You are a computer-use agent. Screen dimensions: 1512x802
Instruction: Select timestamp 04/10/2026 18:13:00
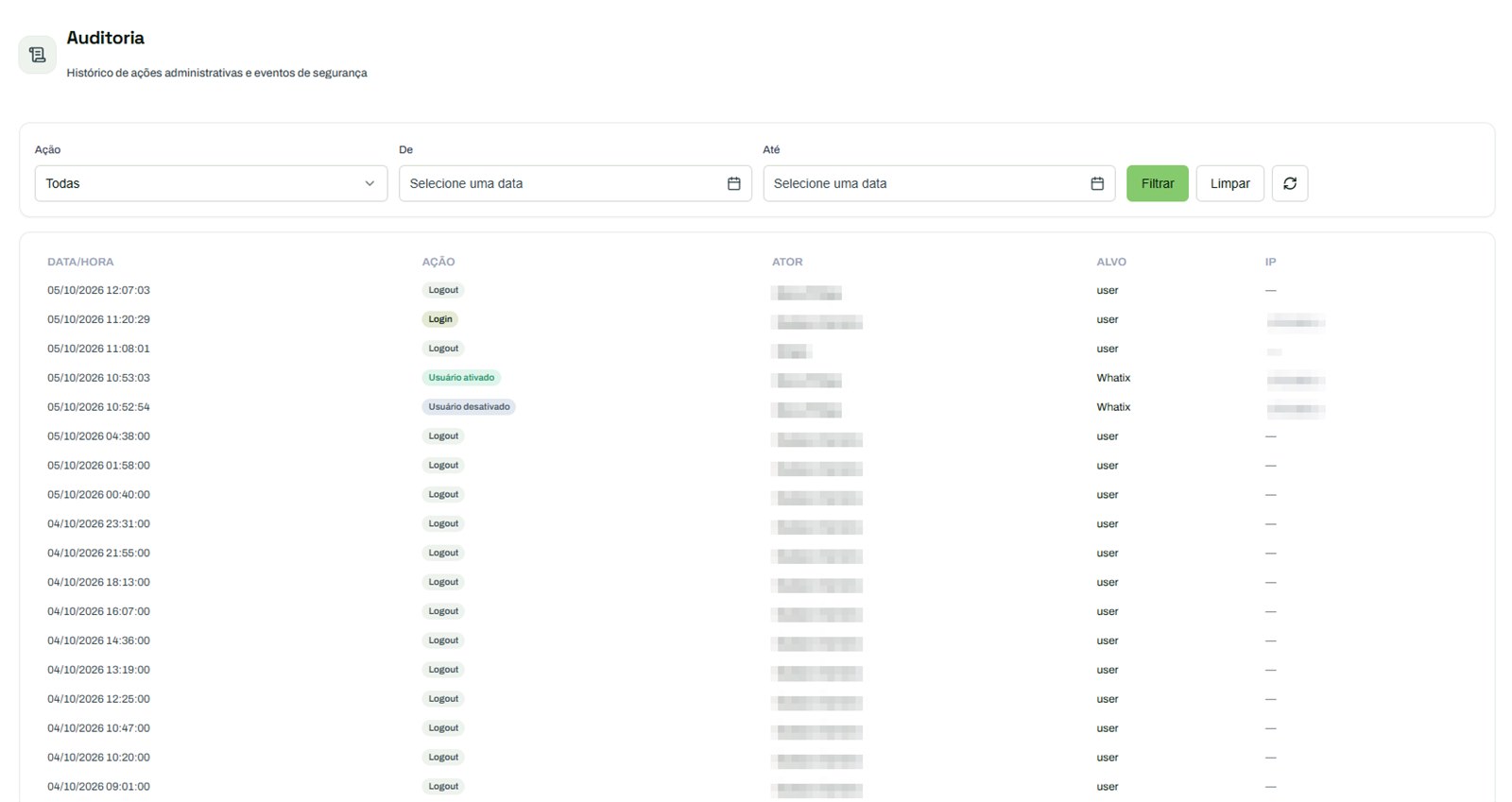[x=98, y=582]
